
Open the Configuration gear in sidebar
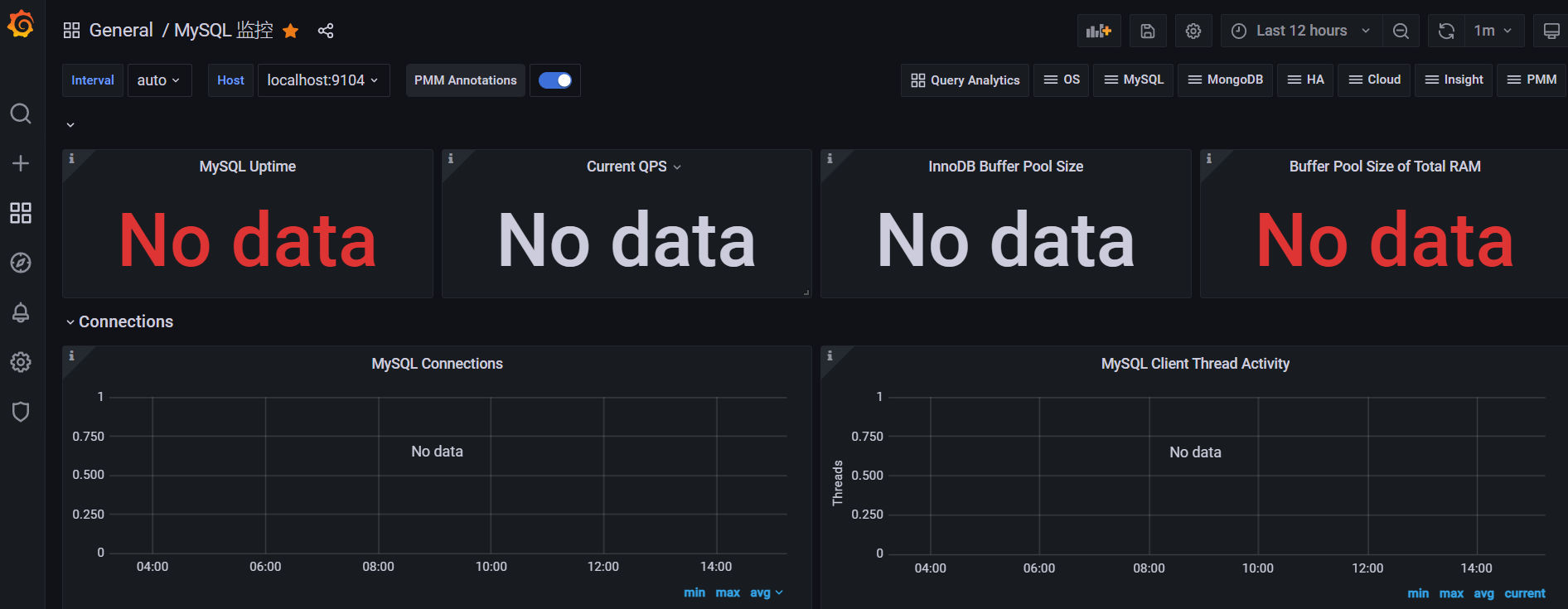point(21,362)
